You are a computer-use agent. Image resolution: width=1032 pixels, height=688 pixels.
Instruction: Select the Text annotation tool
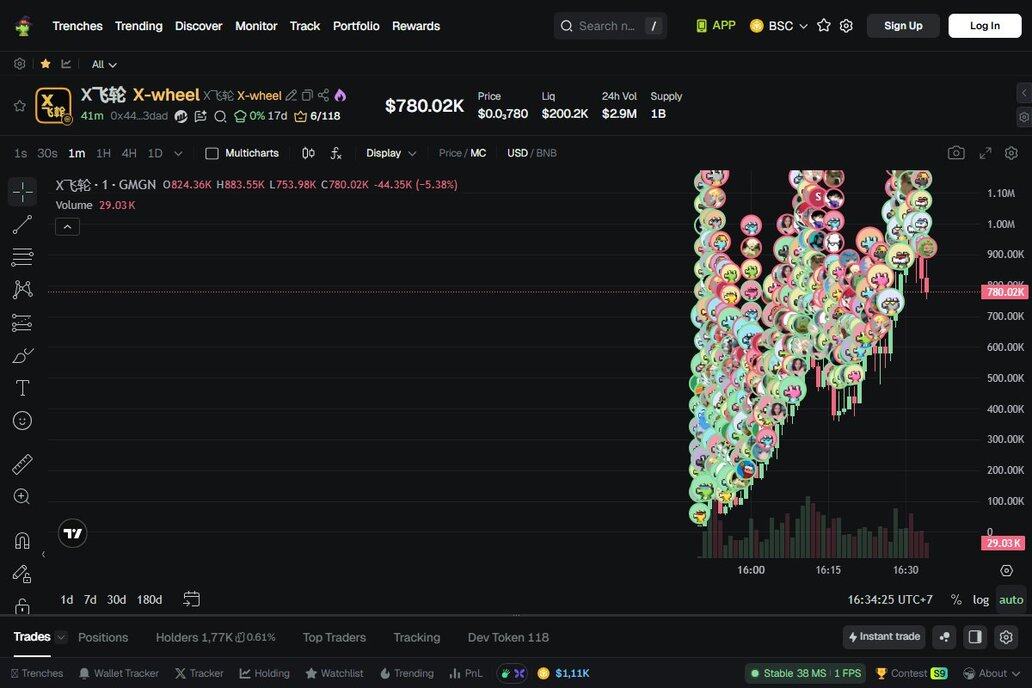click(x=22, y=388)
